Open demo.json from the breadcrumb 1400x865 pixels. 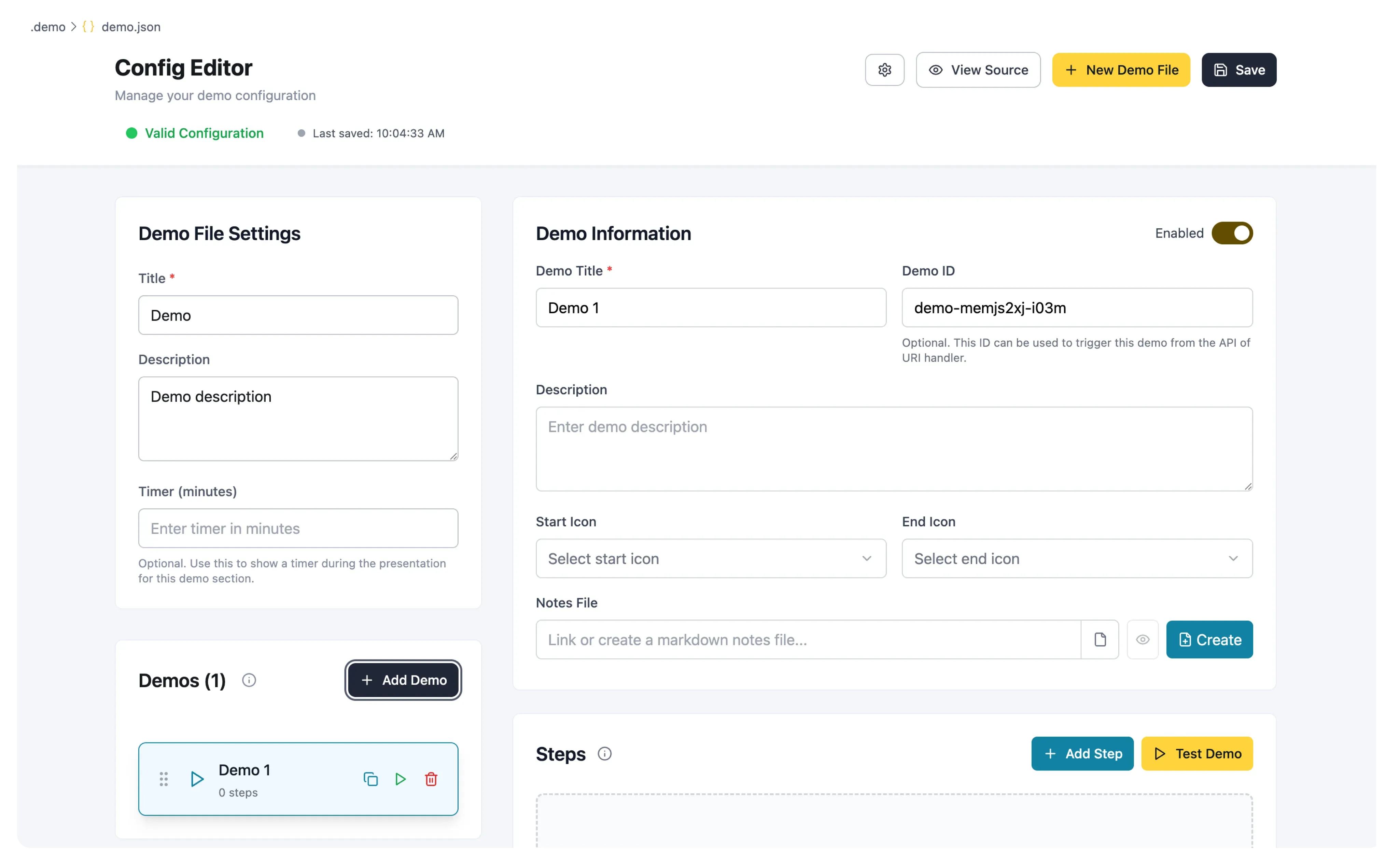[x=131, y=27]
